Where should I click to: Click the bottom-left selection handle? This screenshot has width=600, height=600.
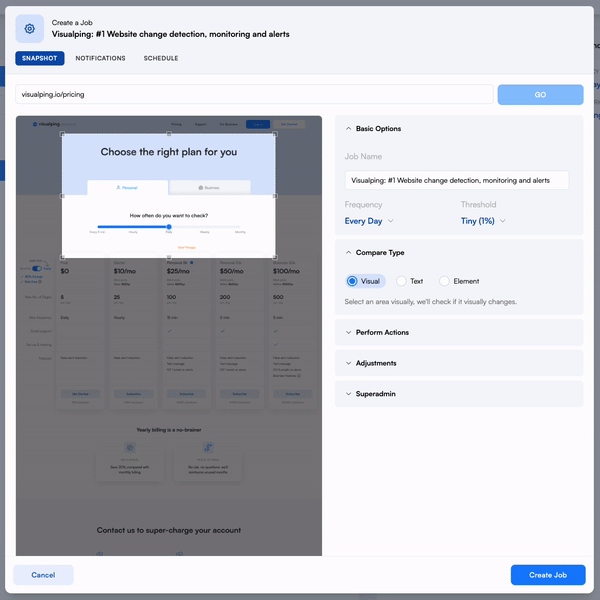point(62,258)
